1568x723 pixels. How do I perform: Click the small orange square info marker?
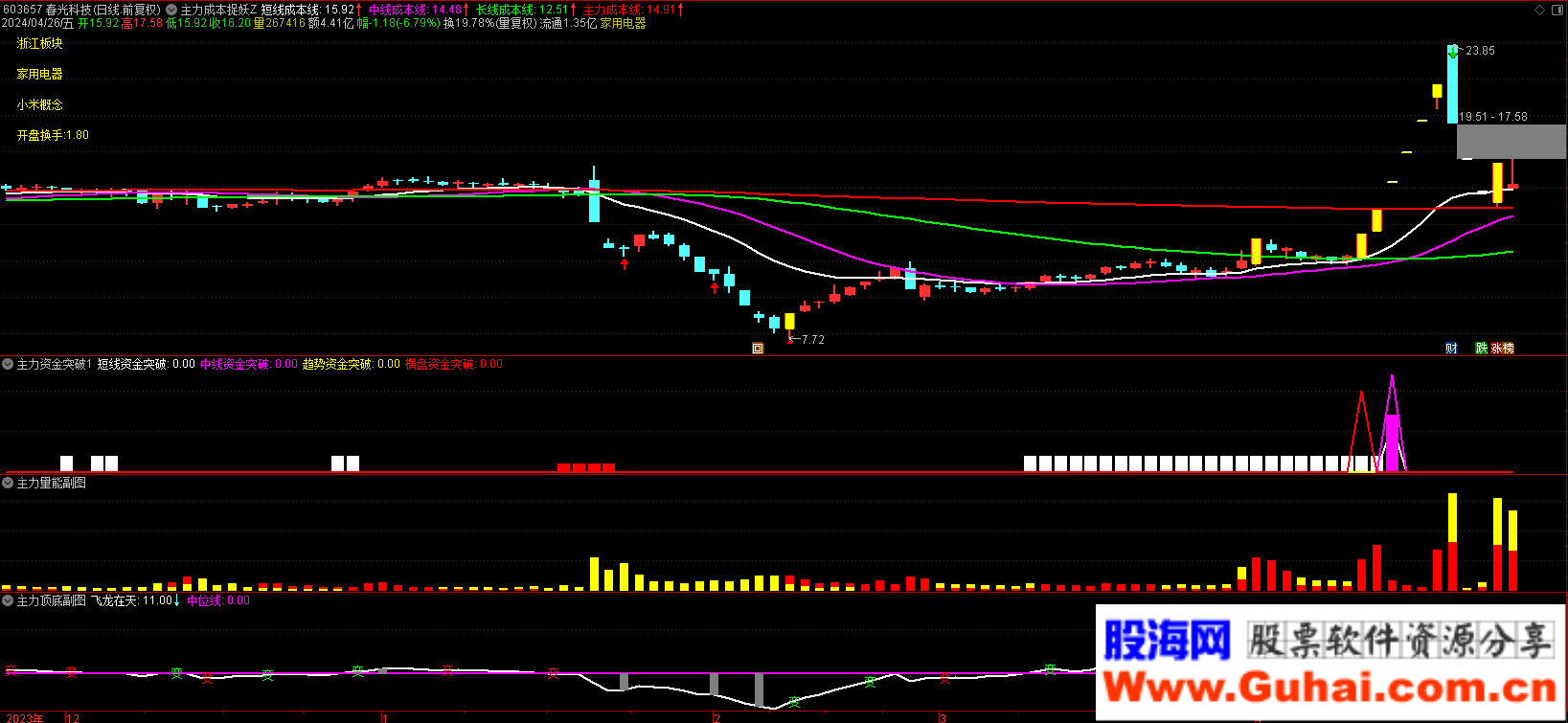[x=758, y=349]
